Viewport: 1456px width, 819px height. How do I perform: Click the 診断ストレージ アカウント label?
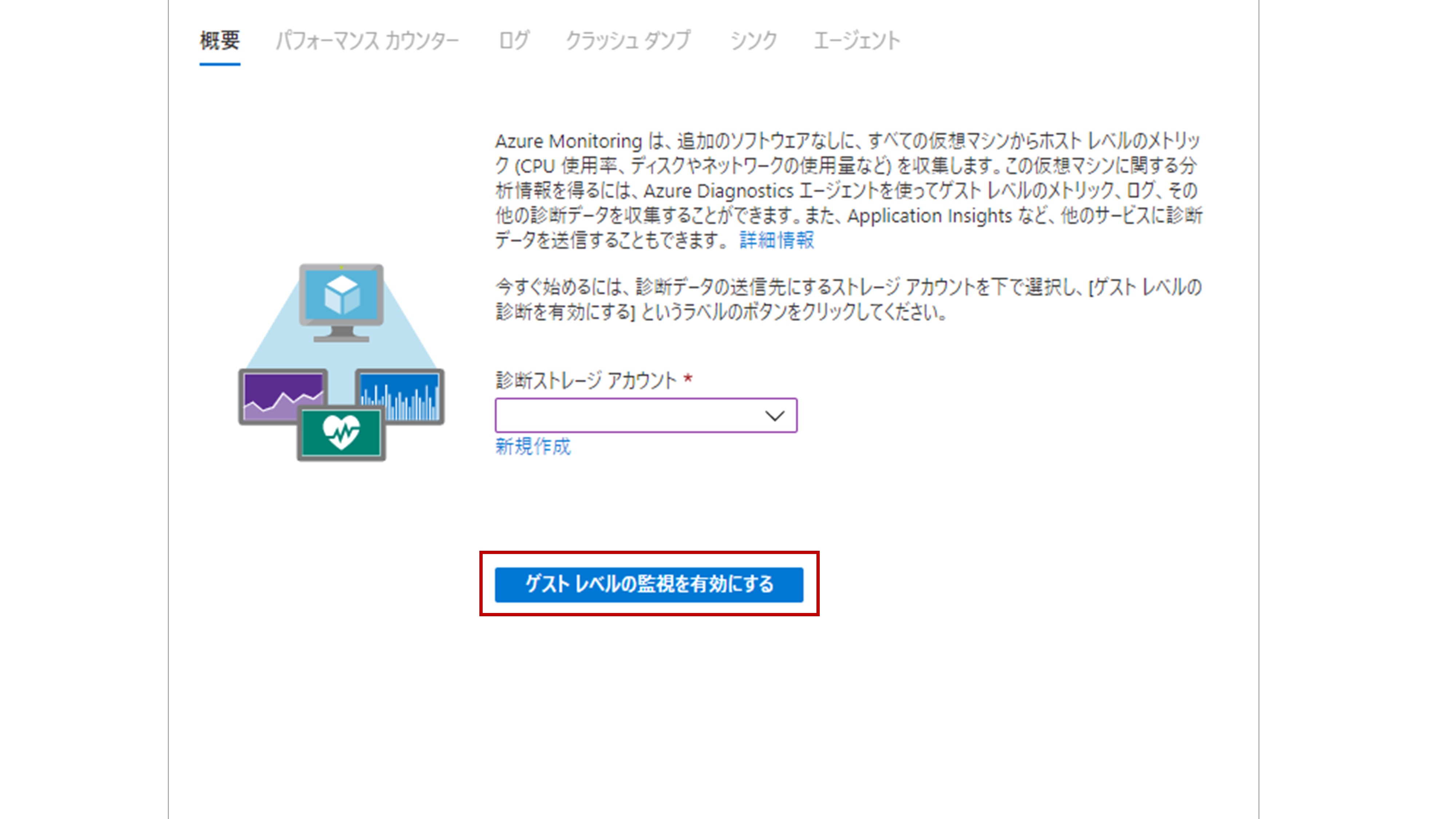(586, 380)
